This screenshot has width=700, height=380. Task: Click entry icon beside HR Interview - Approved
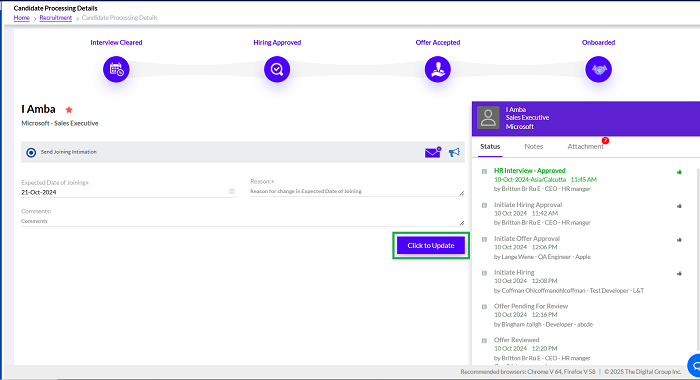(484, 171)
